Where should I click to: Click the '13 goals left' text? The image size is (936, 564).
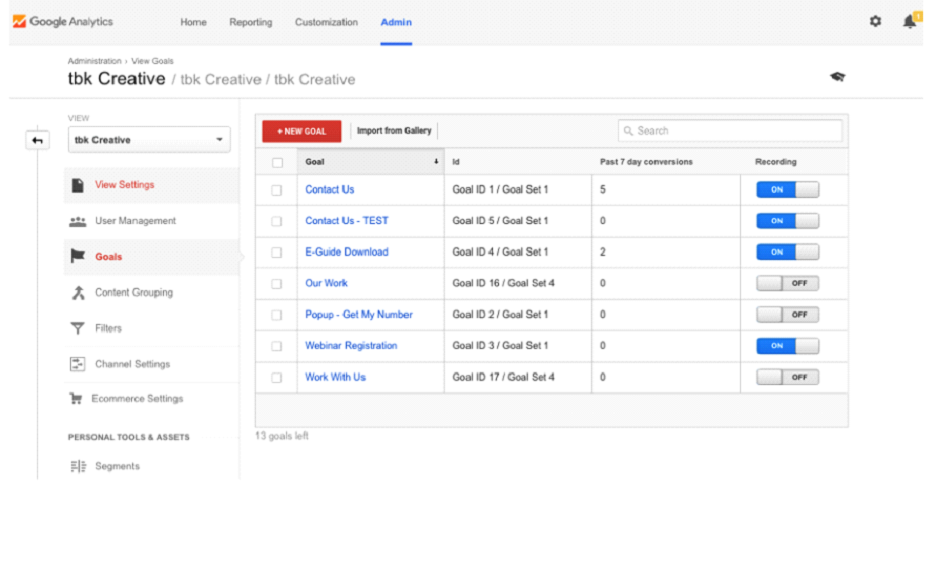pos(282,436)
